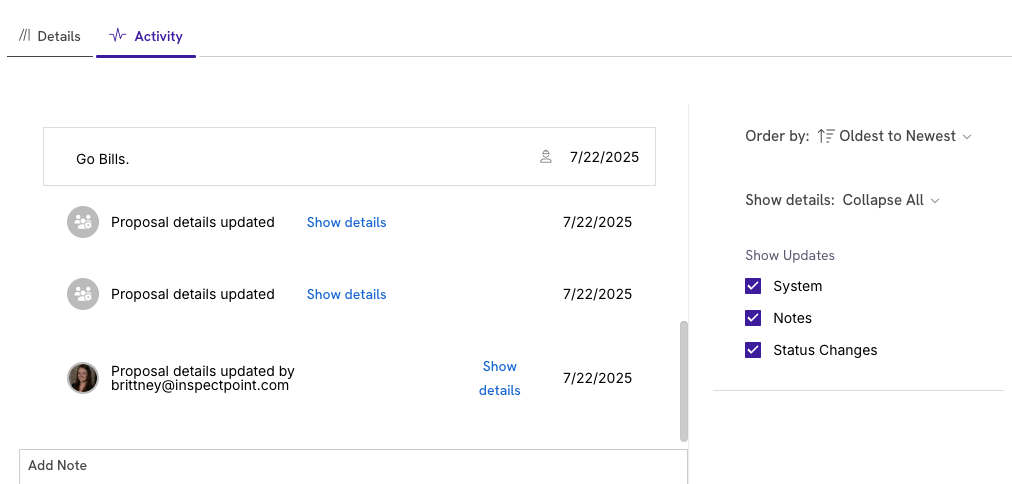Show details for first Proposal details updated

[347, 222]
